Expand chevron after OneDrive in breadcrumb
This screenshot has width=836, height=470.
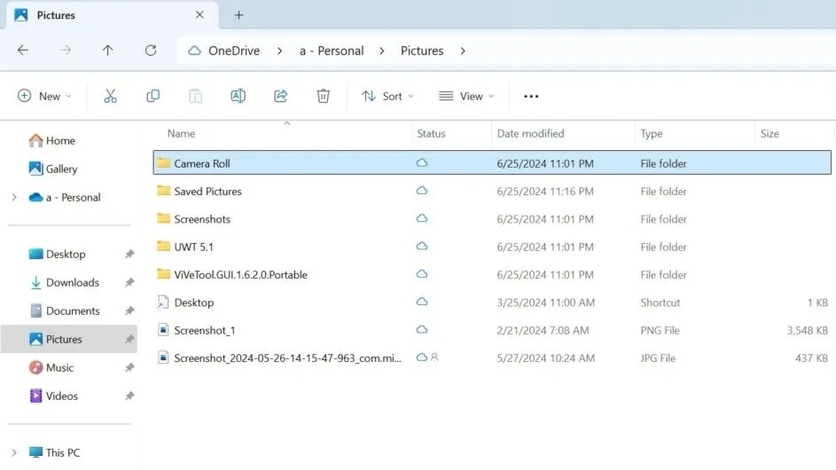(x=279, y=51)
